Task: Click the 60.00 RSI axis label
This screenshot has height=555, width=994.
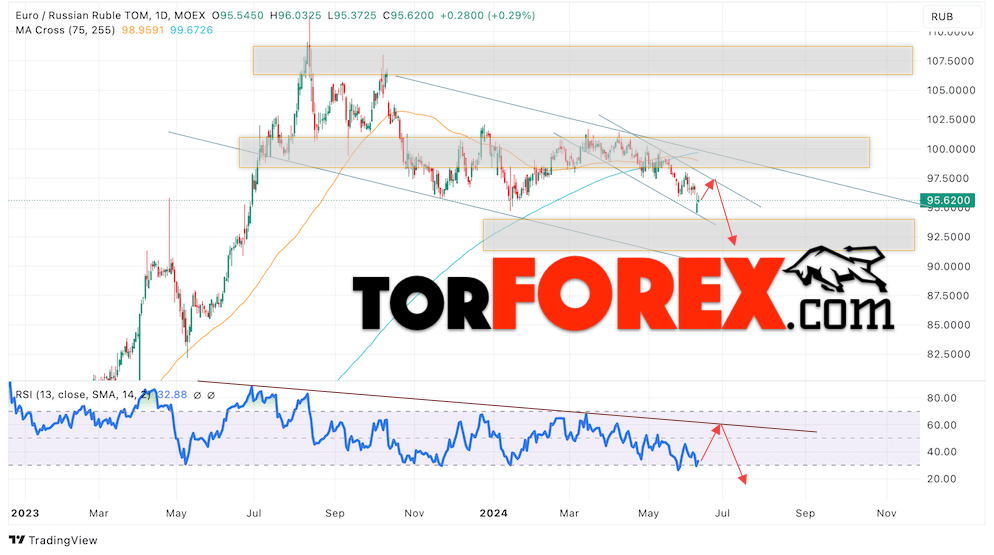Action: 941,425
